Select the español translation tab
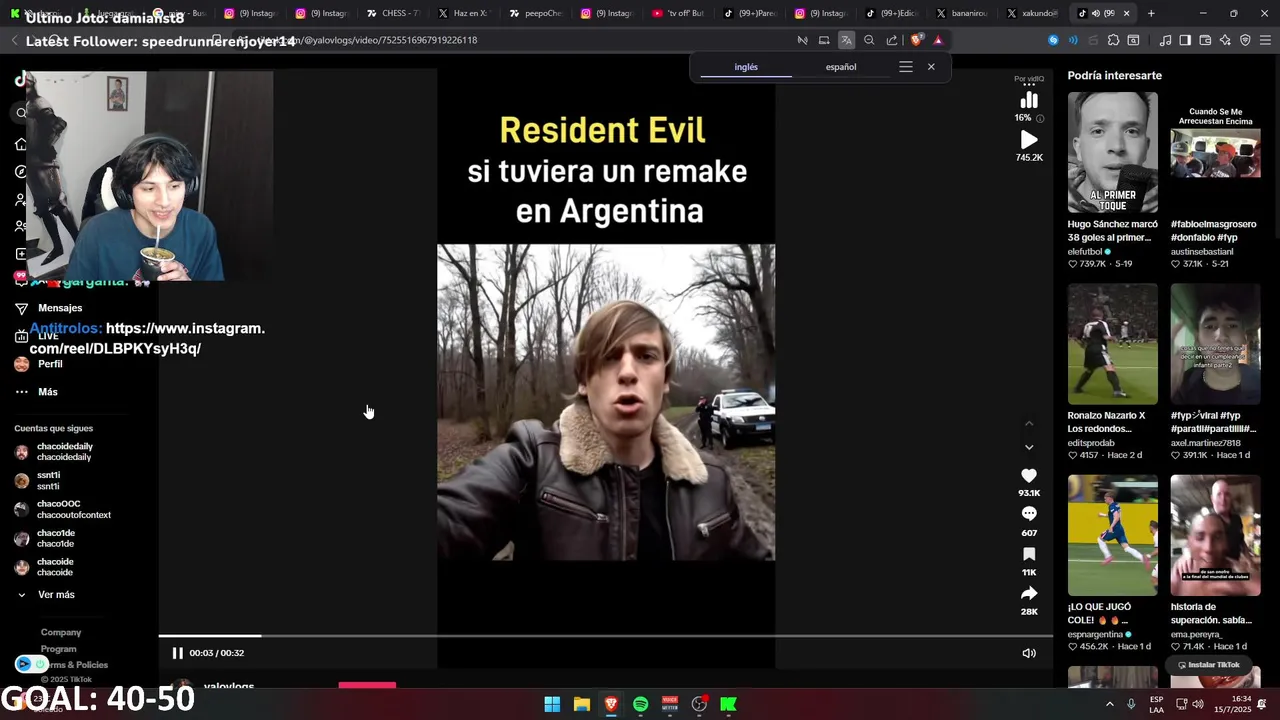This screenshot has height=720, width=1280. pos(841,67)
